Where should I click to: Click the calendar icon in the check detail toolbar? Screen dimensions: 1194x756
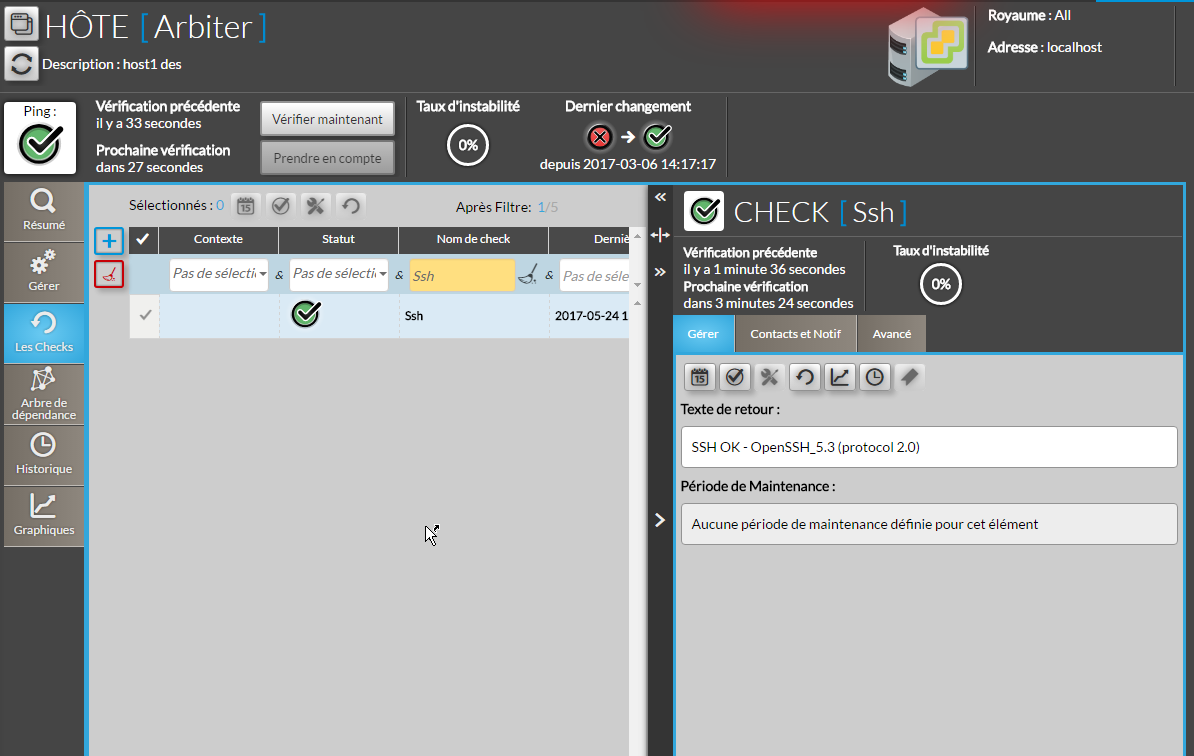700,377
